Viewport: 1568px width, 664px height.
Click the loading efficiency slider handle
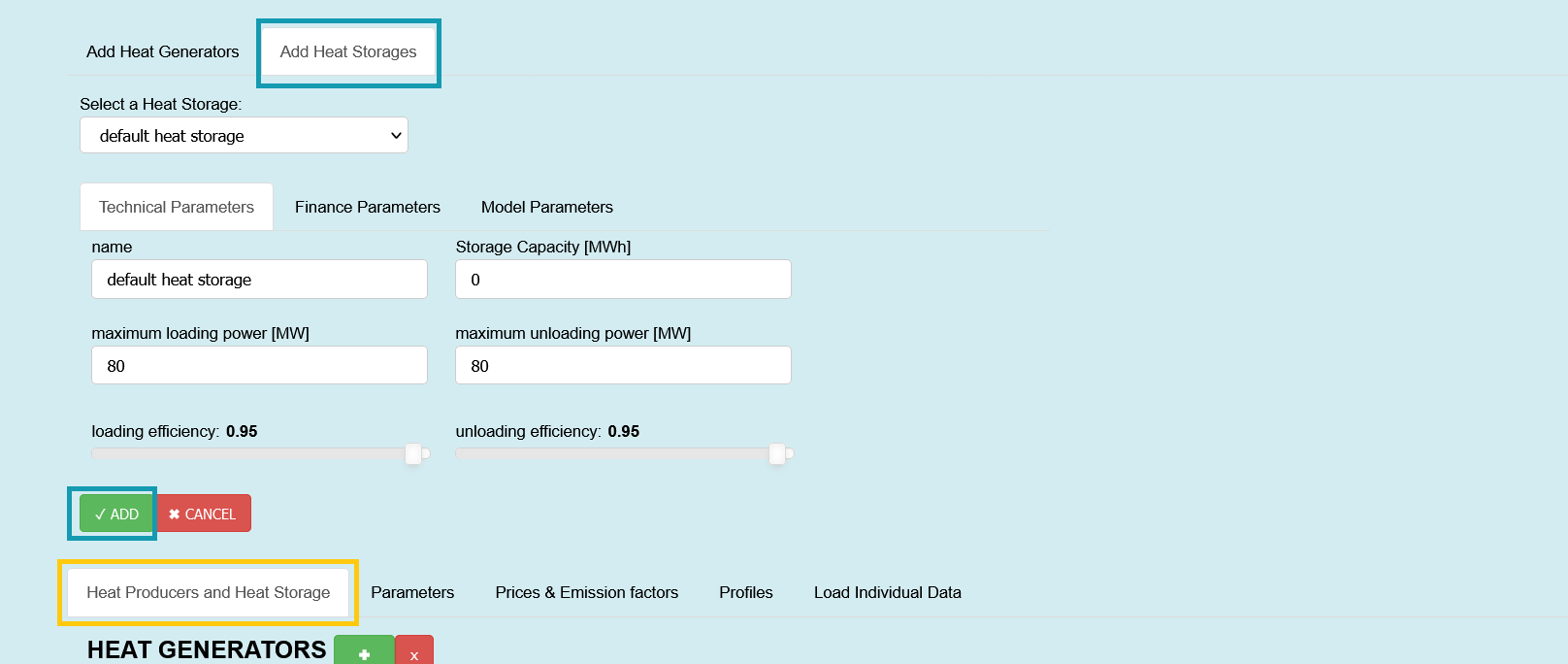413,453
